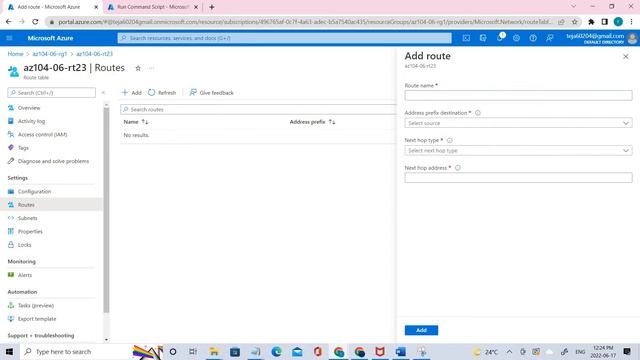Click Add in the Routes toolbar
This screenshot has width=640, height=360.
coord(131,93)
